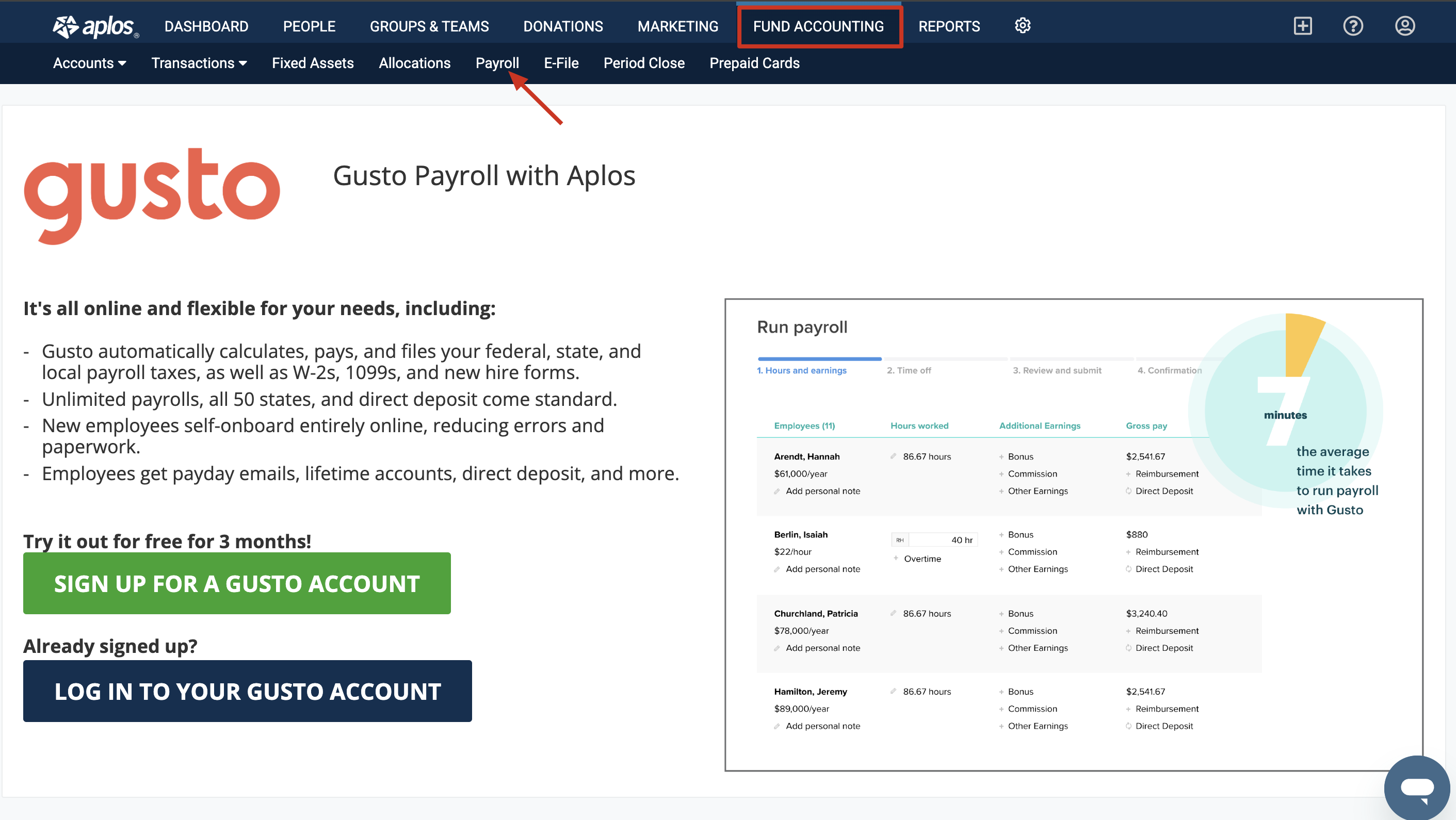Open the Payroll page
Viewport: 1456px width, 820px height.
point(497,63)
